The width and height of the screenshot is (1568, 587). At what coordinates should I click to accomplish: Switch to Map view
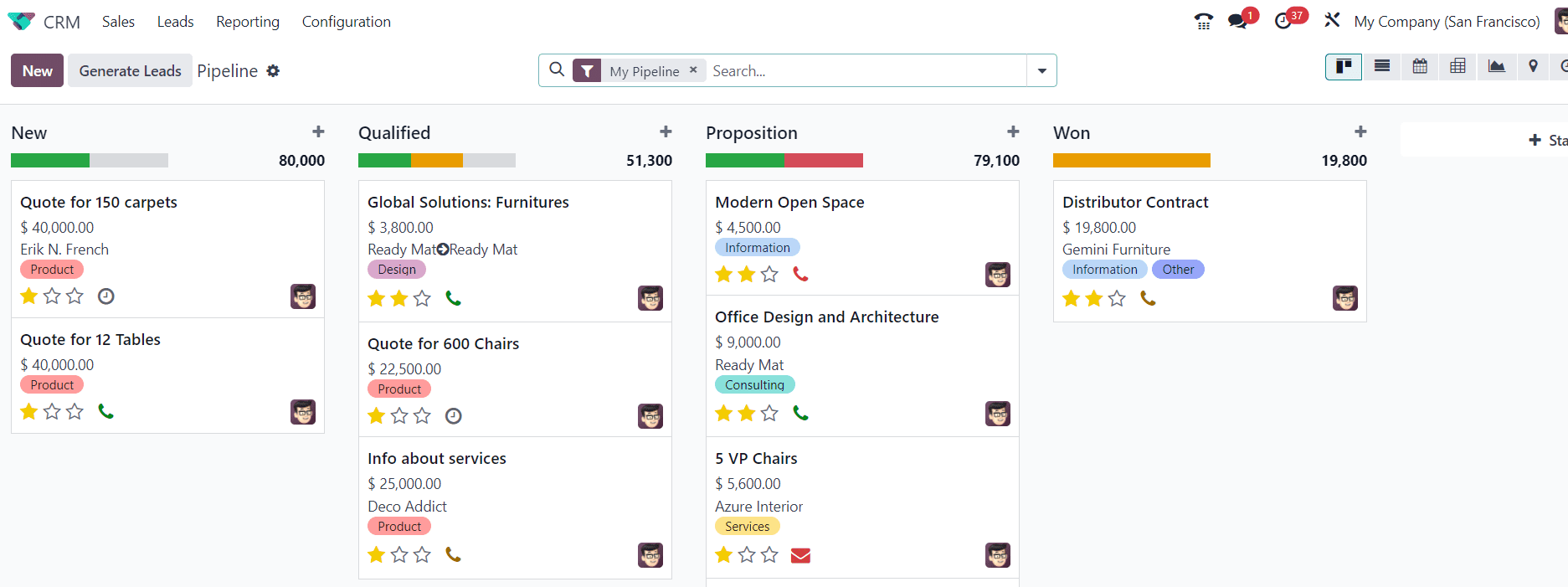[x=1533, y=67]
